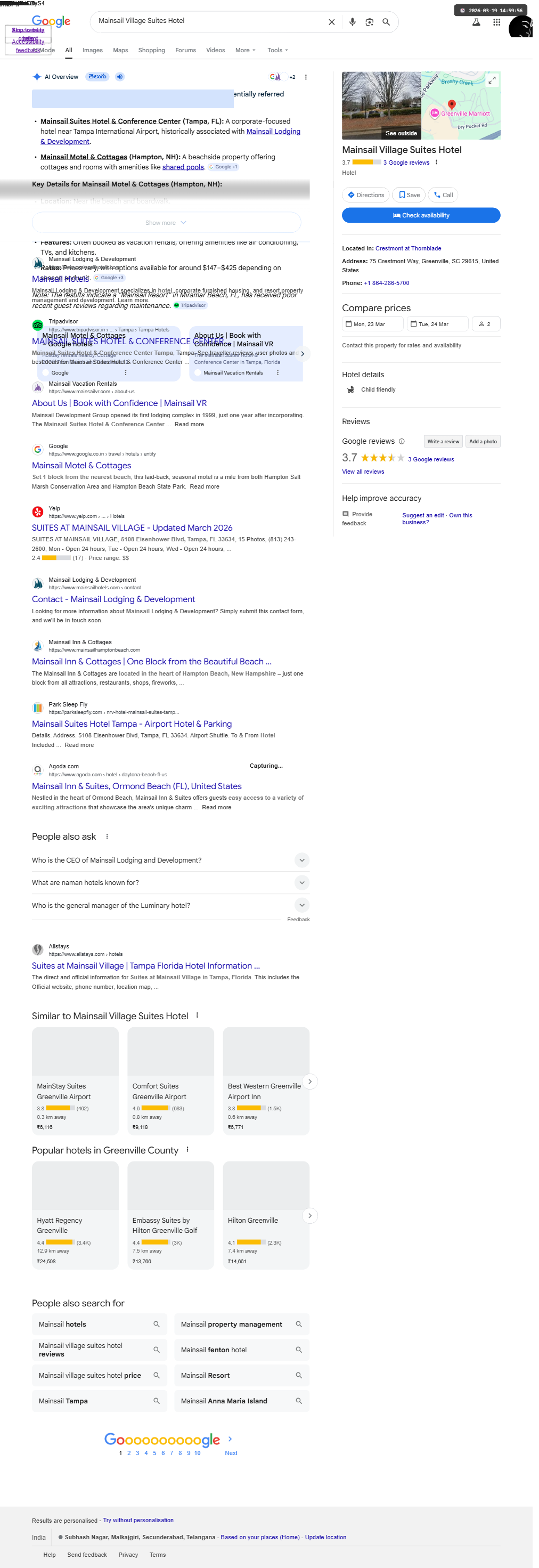Click the Check availability button
Screen dimensions: 539x1568
421,215
